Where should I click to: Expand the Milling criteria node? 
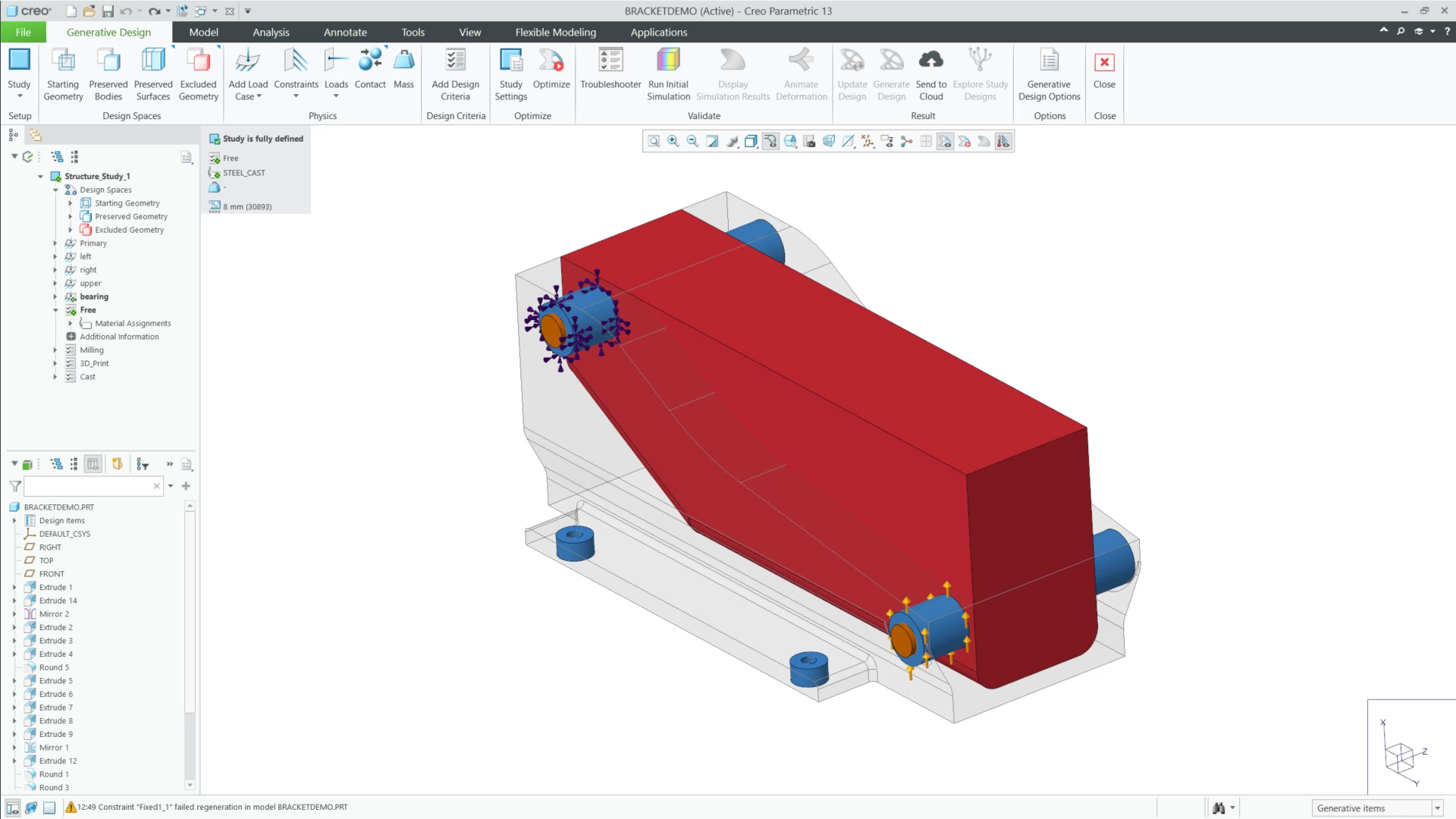tap(55, 350)
